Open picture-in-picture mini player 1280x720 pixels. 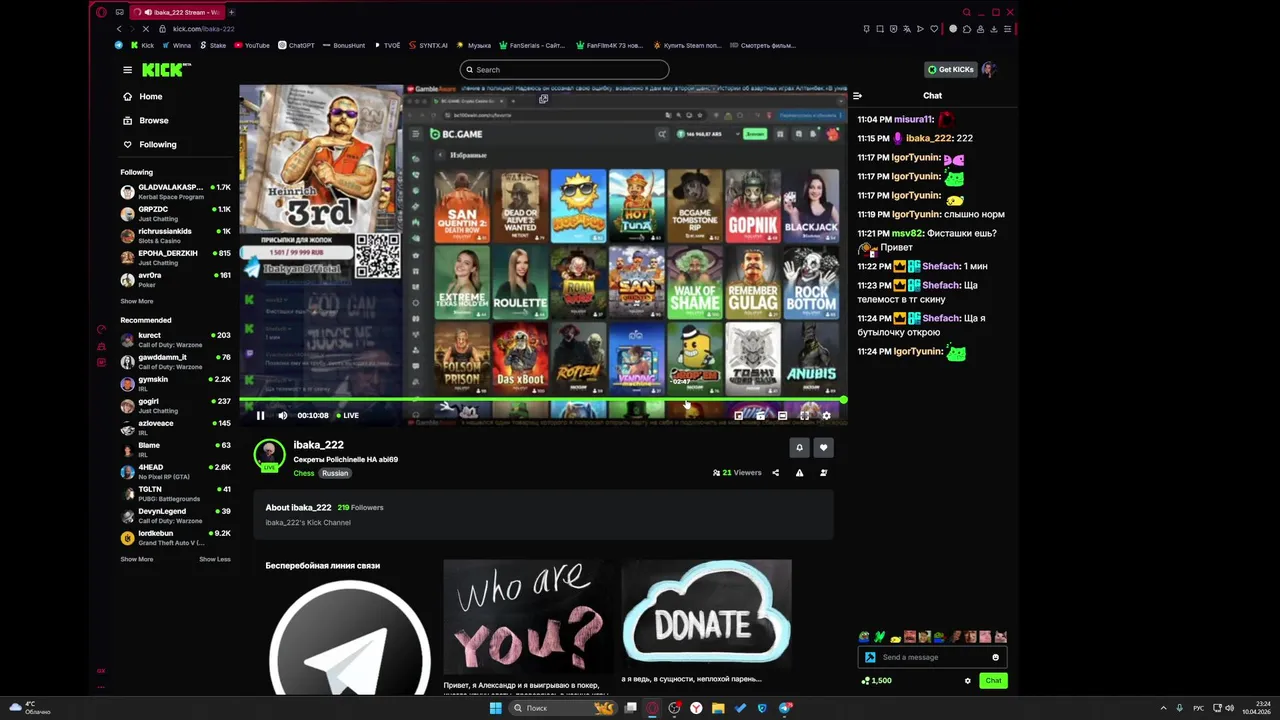(739, 415)
